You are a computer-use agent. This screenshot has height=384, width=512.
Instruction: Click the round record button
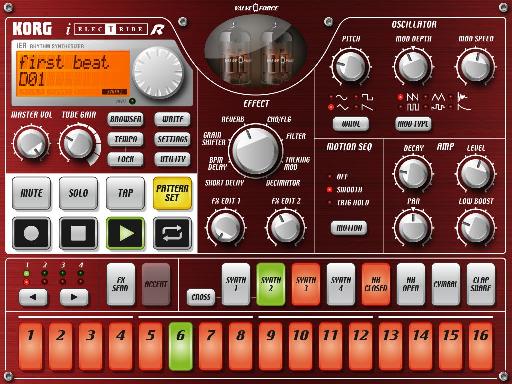(x=31, y=233)
